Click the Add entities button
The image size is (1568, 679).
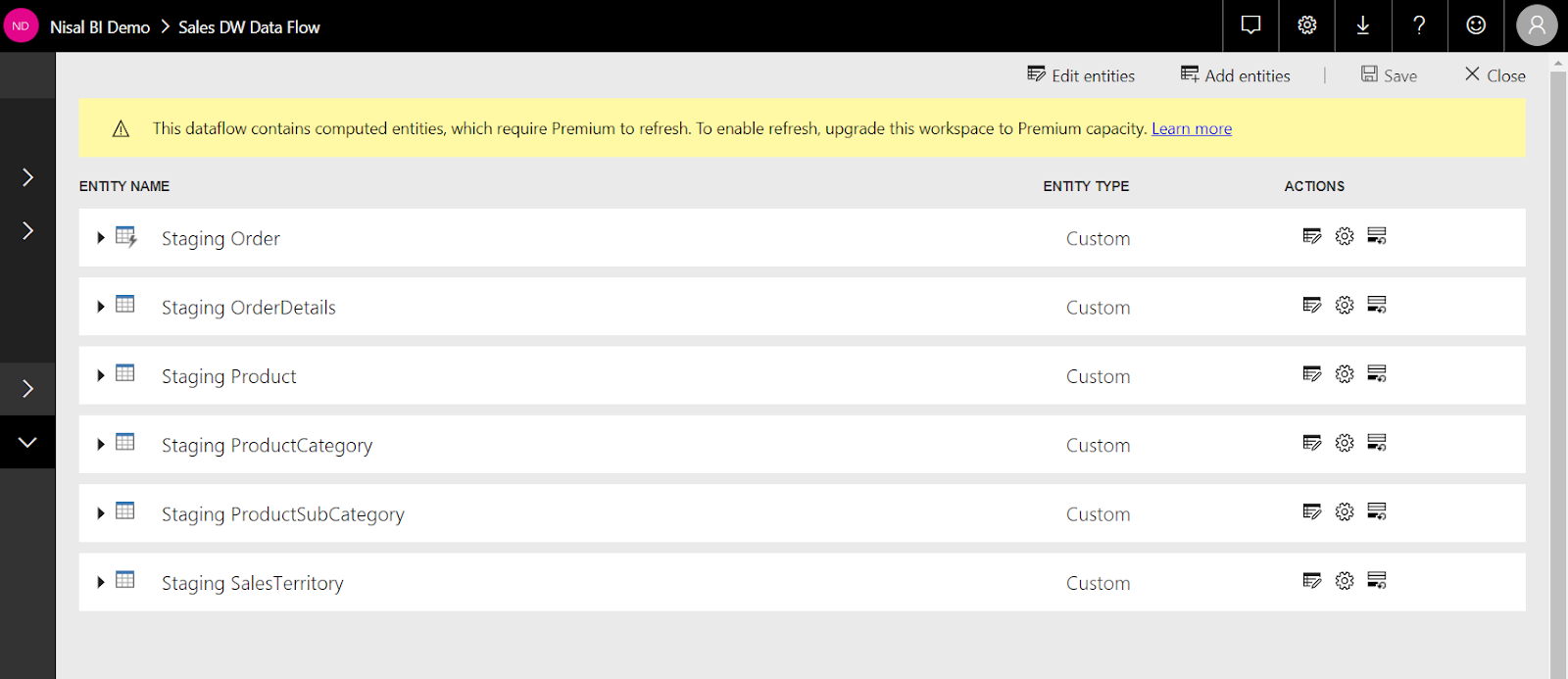[1236, 75]
